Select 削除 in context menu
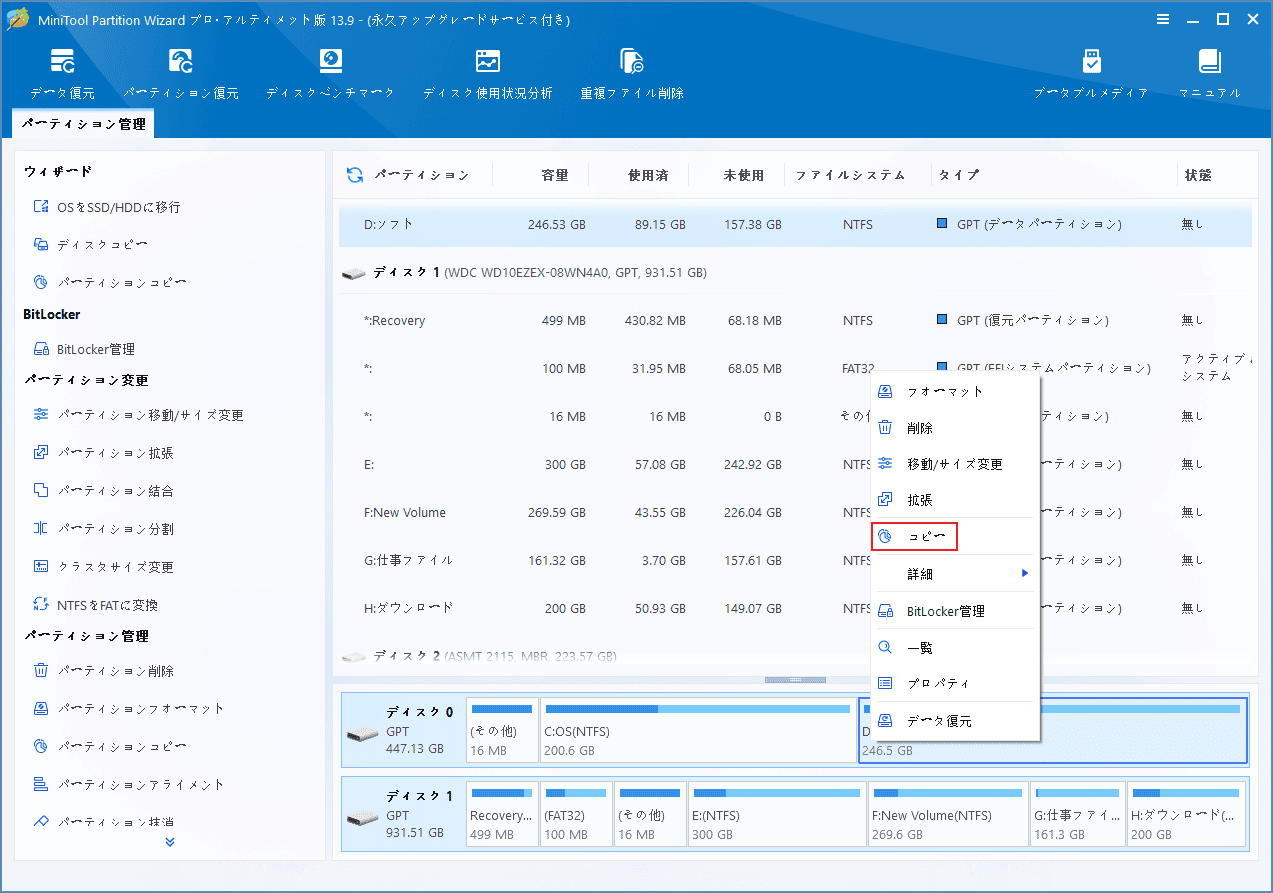The height and width of the screenshot is (893, 1273). 956,428
